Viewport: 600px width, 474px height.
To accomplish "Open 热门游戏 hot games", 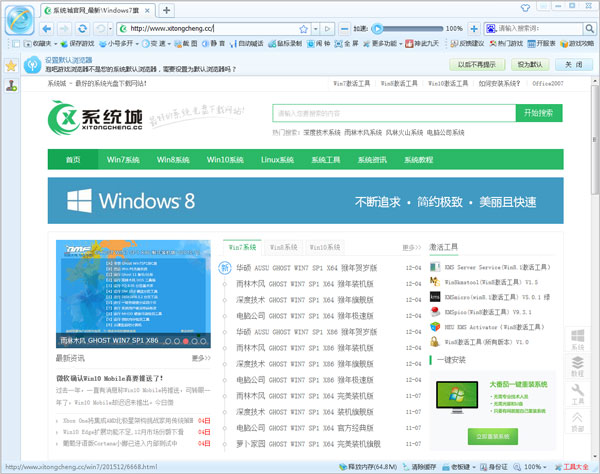I will pyautogui.click(x=506, y=44).
